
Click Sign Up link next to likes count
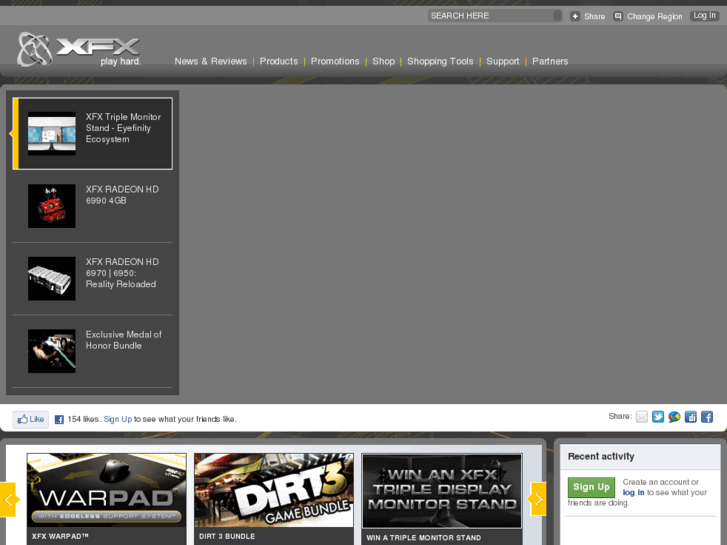point(118,419)
